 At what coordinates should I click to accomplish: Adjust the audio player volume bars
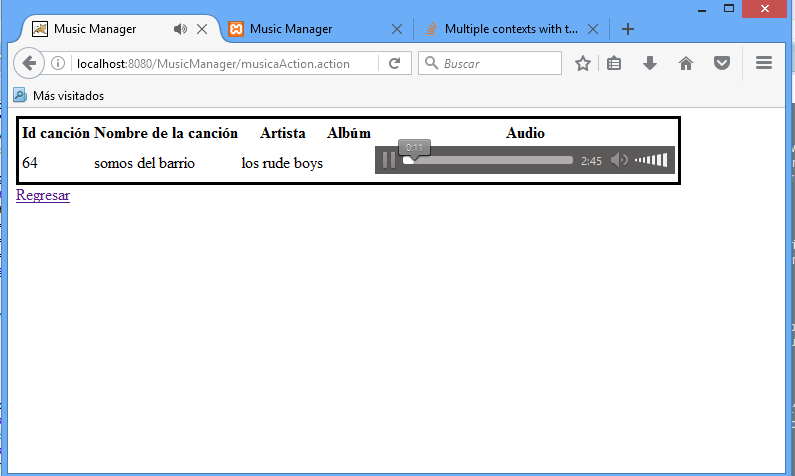tap(651, 160)
